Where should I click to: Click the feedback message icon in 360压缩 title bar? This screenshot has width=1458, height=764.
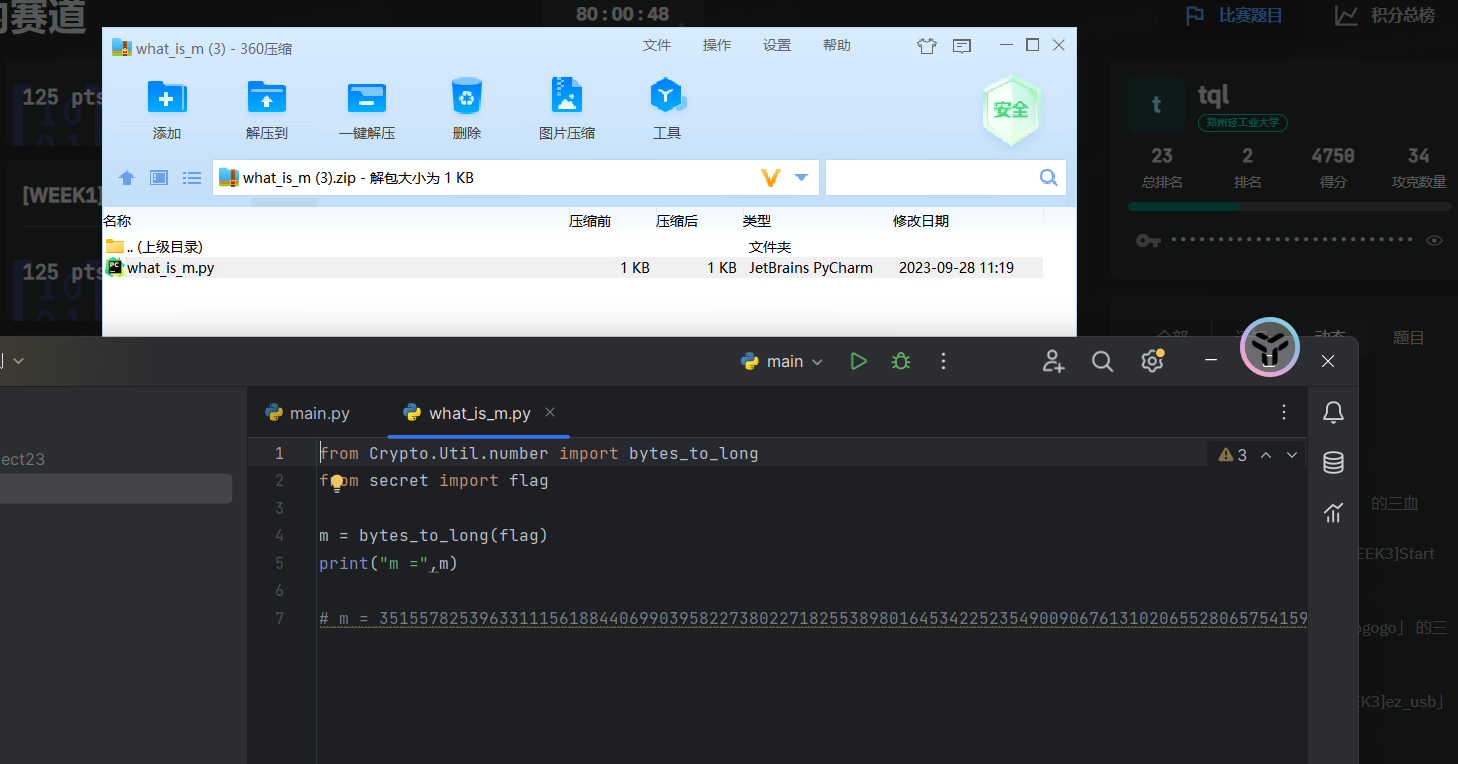tap(962, 46)
